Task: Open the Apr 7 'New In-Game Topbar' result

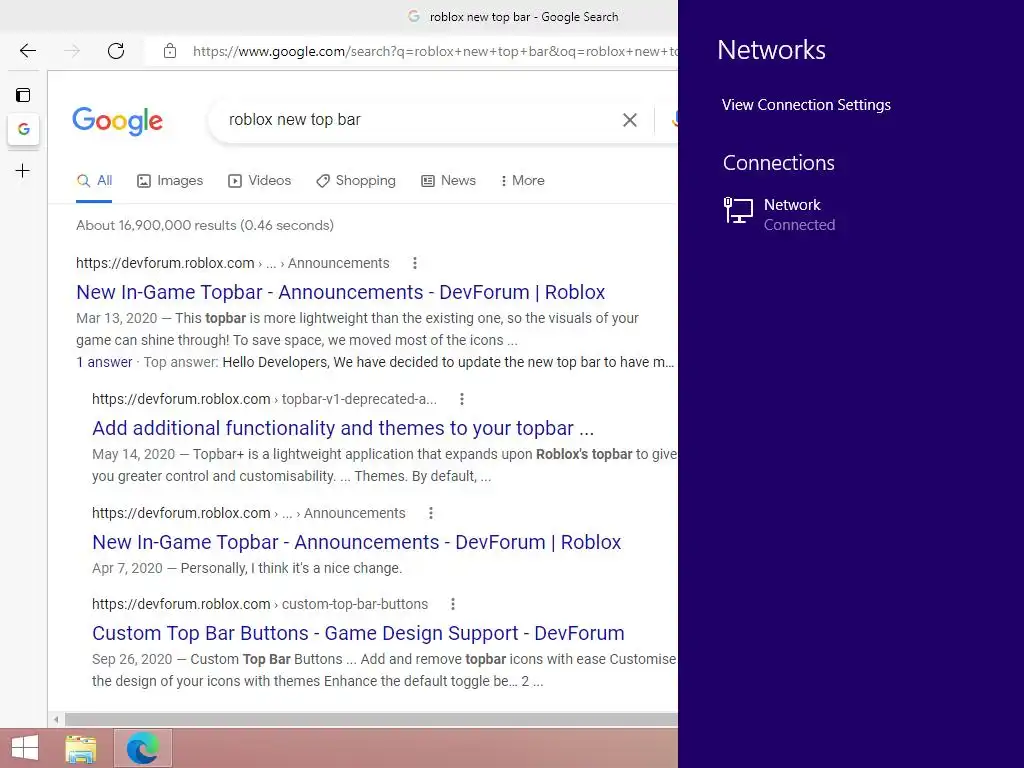Action: pos(357,542)
